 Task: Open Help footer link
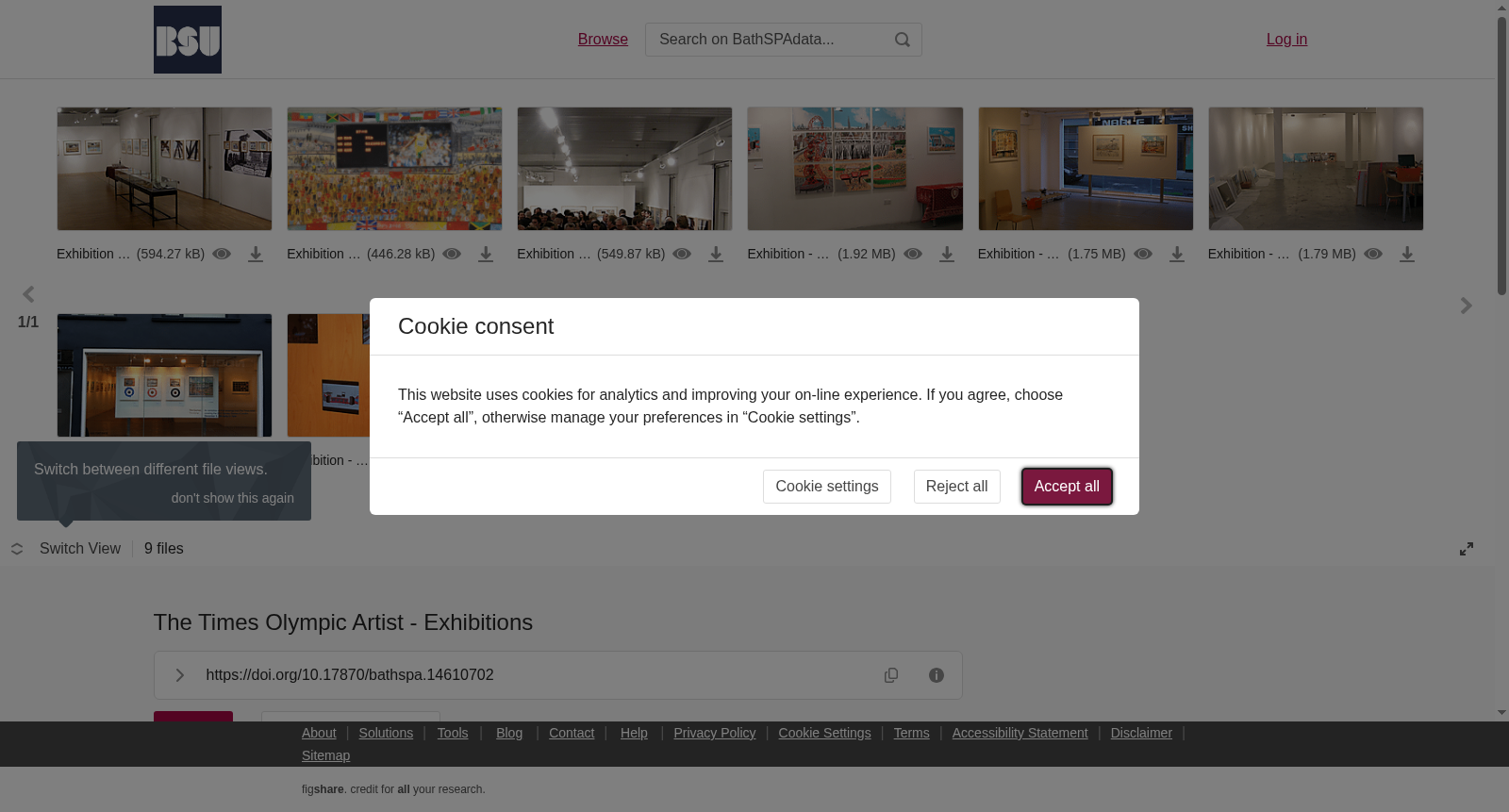point(634,733)
